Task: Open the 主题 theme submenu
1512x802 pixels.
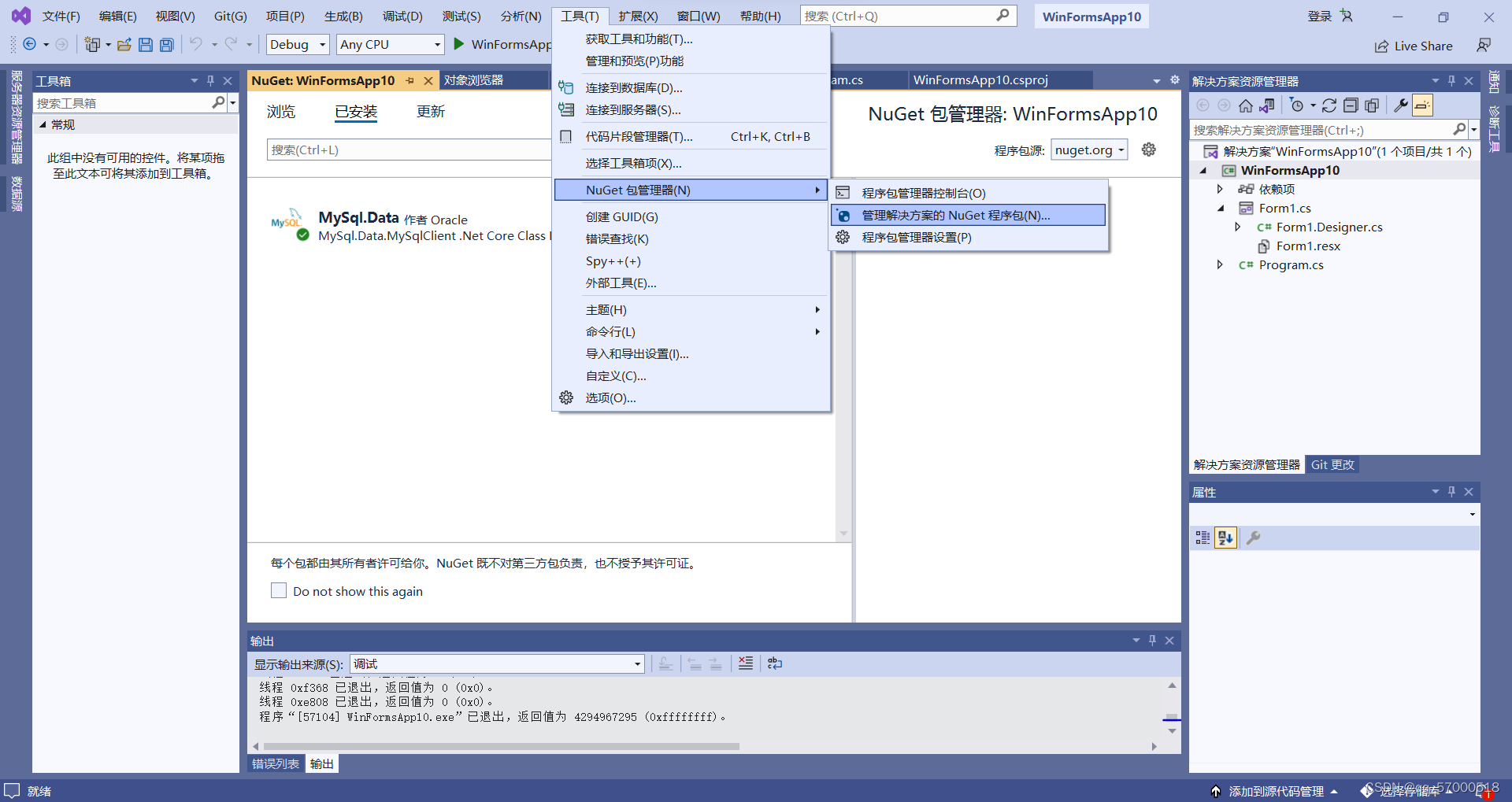Action: (x=691, y=310)
